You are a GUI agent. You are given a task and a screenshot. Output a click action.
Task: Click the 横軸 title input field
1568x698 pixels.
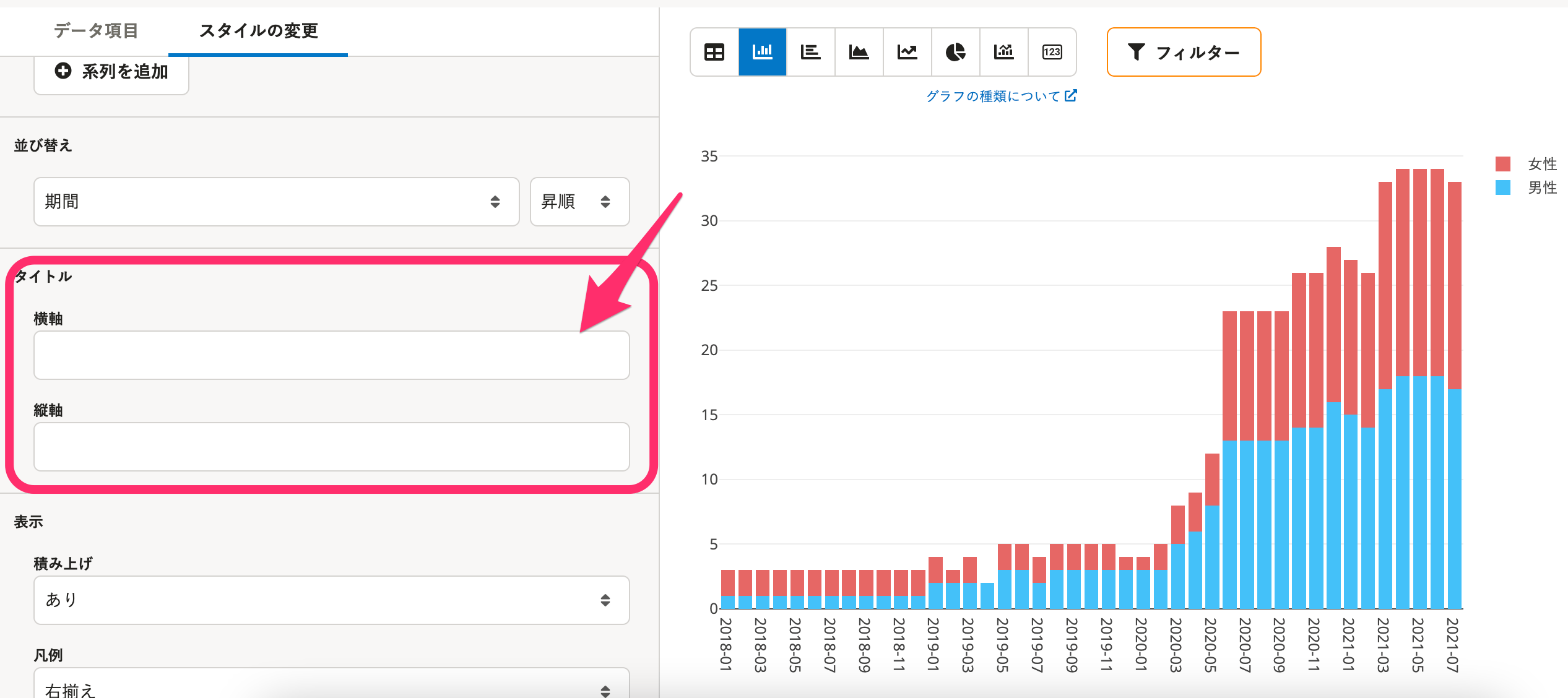pos(332,355)
